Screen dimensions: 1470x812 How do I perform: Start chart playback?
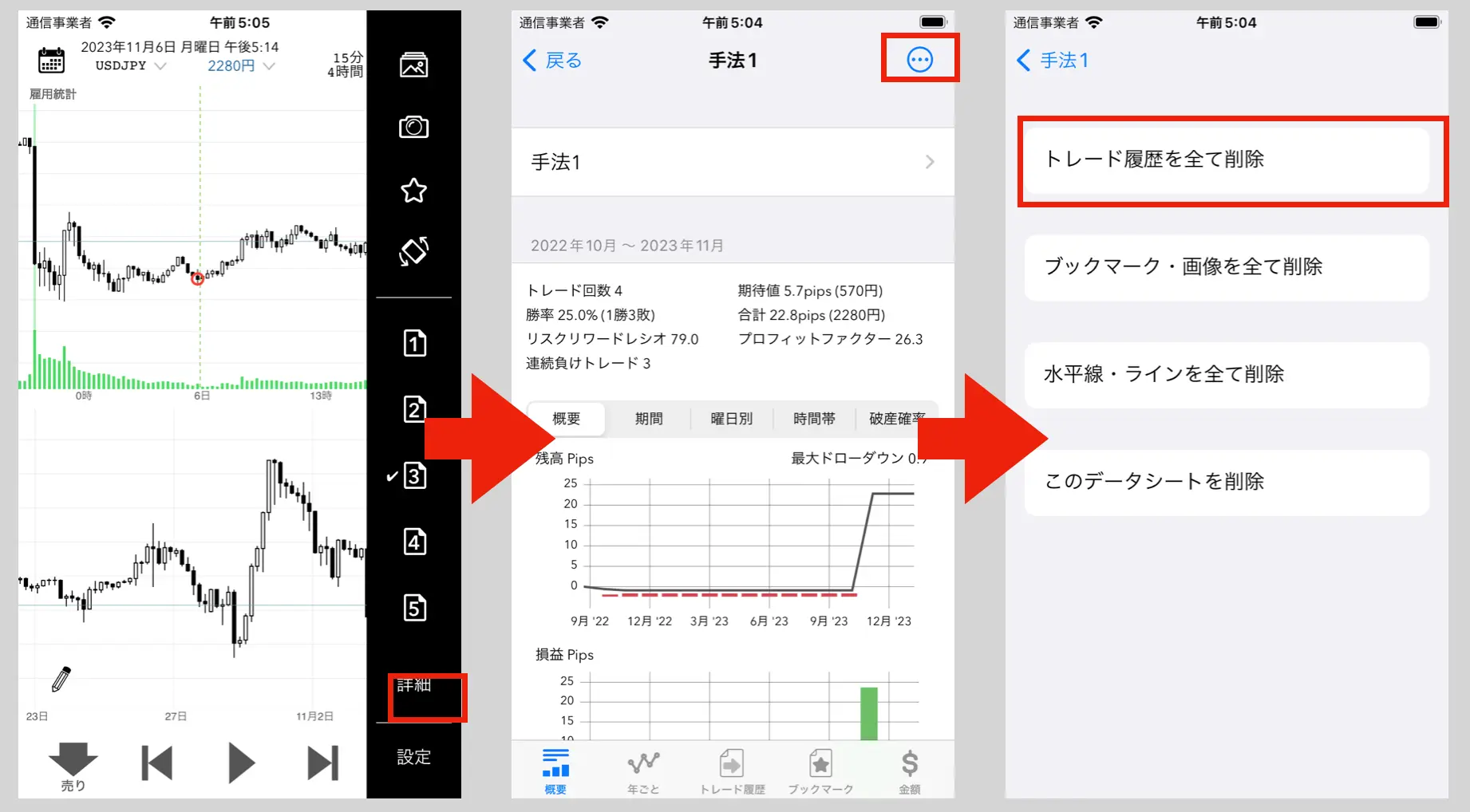241,763
